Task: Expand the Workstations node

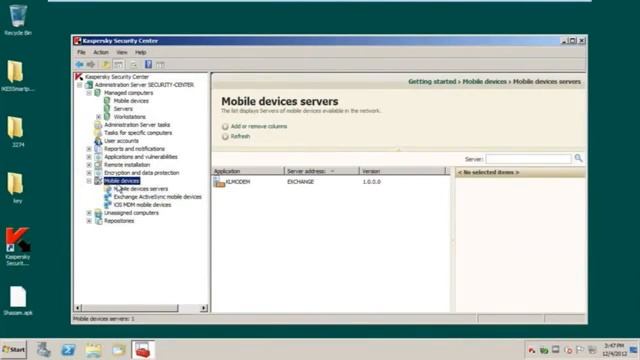Action: [98, 117]
